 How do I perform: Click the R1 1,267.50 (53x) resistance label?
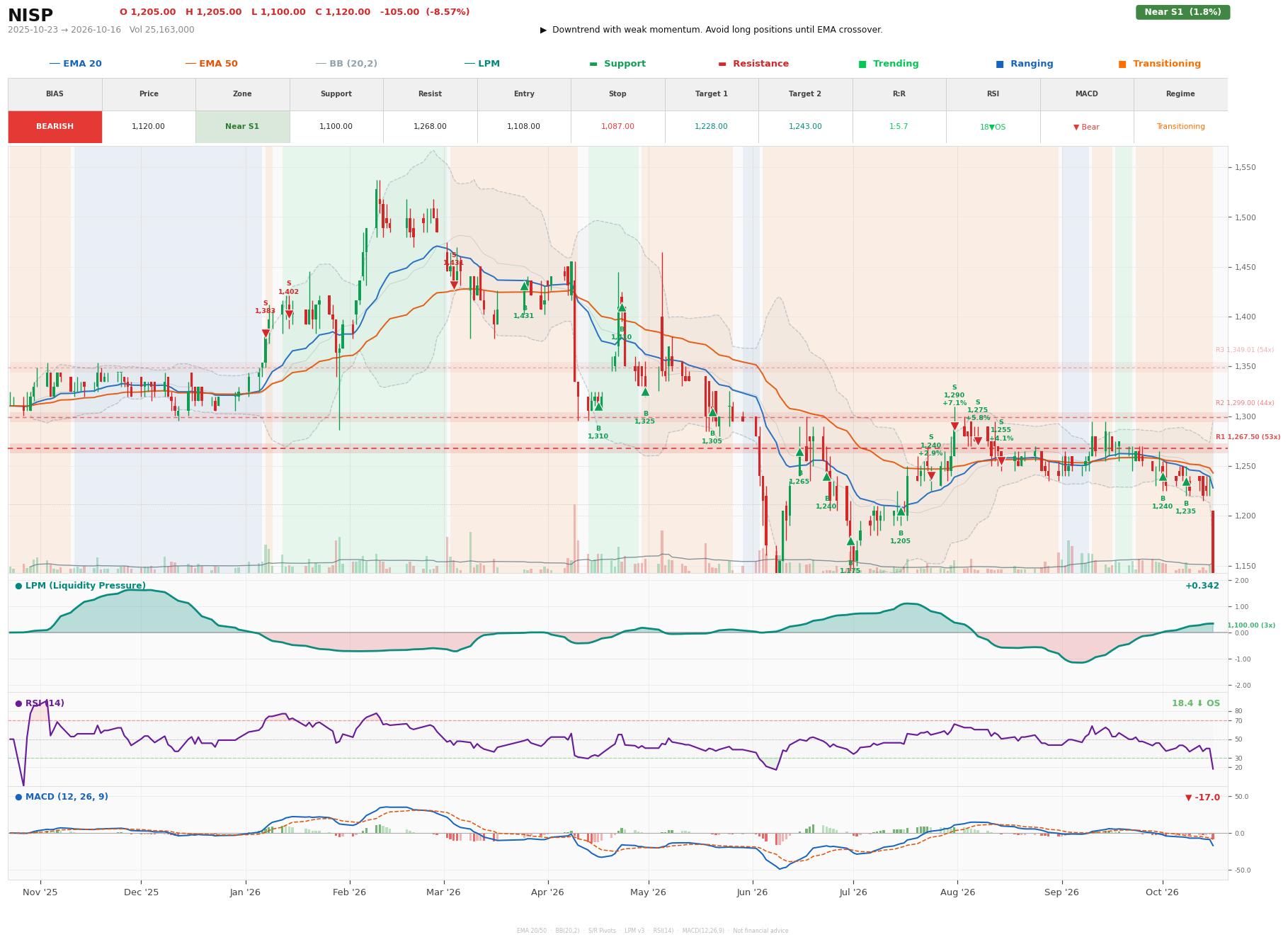[x=1248, y=437]
